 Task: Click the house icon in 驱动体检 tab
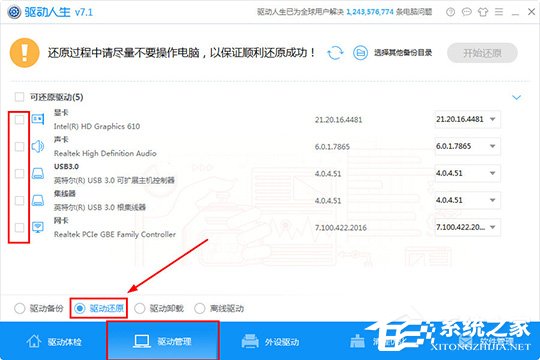click(x=33, y=341)
